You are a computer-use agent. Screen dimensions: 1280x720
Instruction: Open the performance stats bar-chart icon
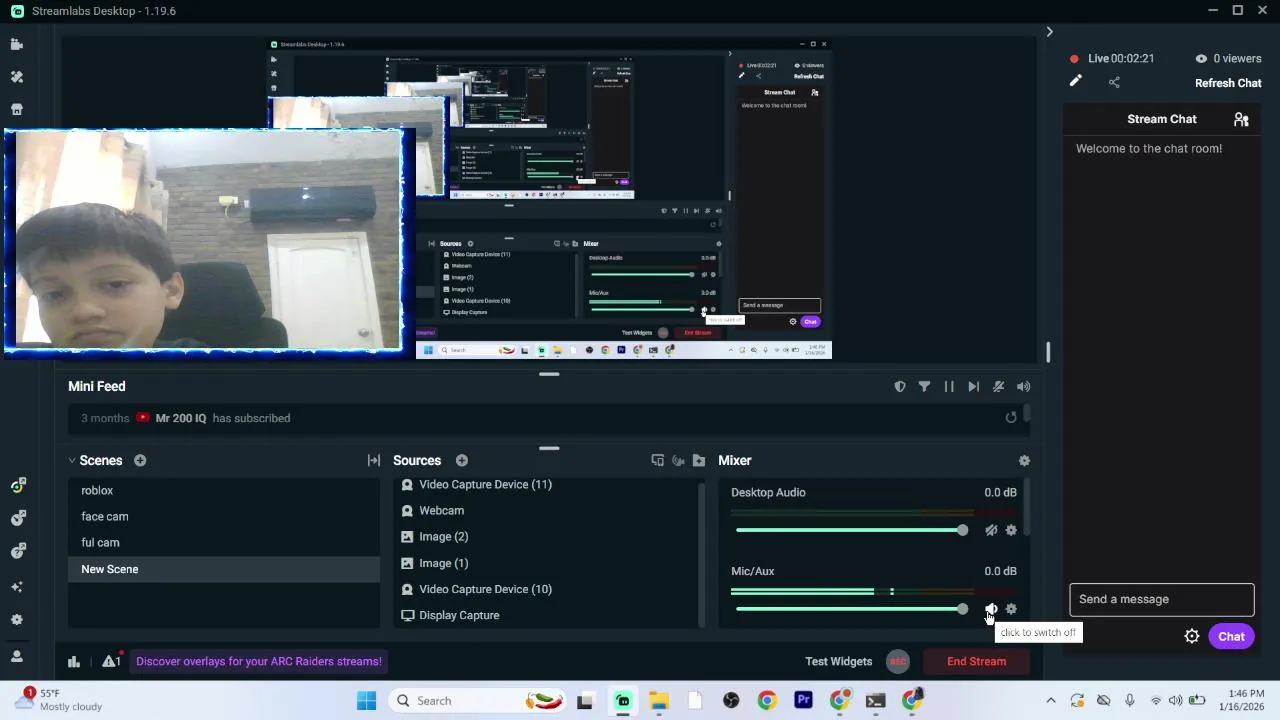[74, 661]
